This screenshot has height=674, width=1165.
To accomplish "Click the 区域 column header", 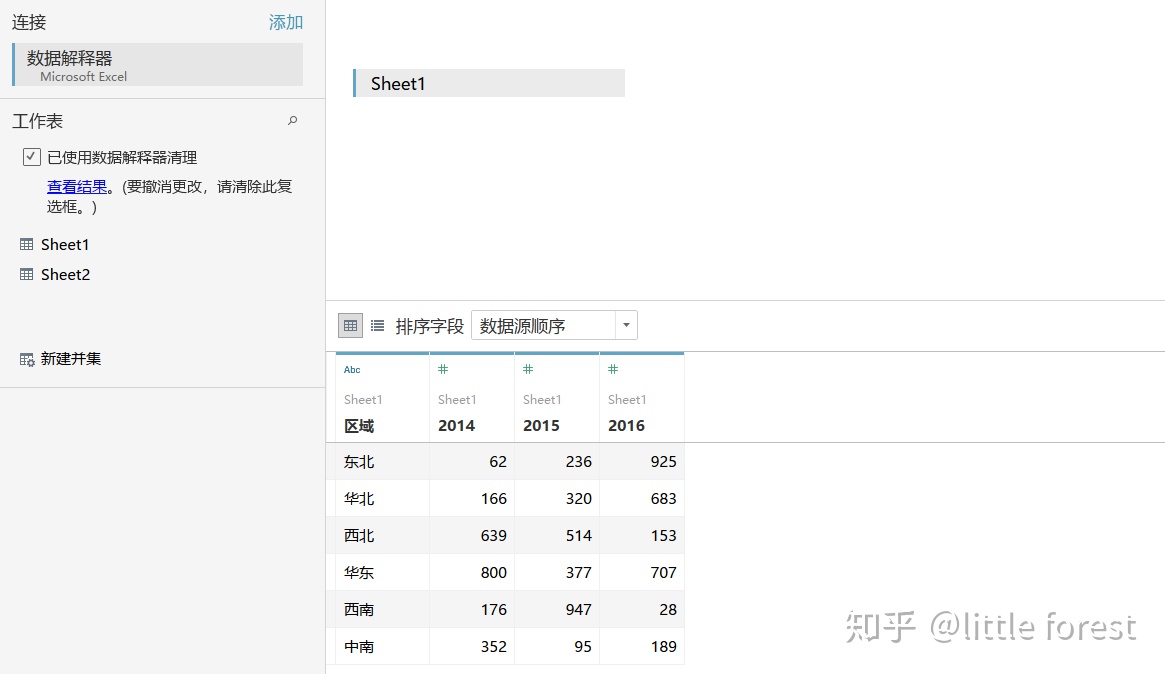I will tap(359, 426).
